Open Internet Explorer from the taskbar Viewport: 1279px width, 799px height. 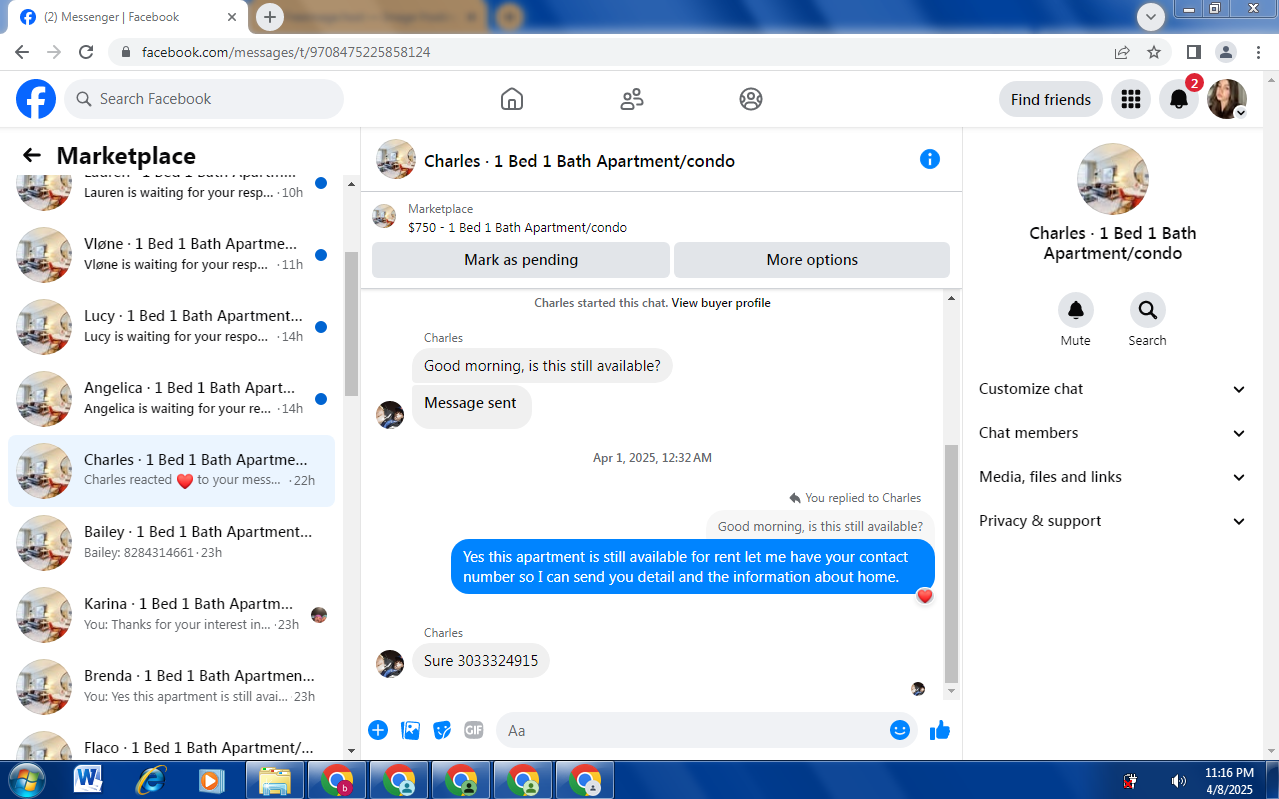pos(150,780)
